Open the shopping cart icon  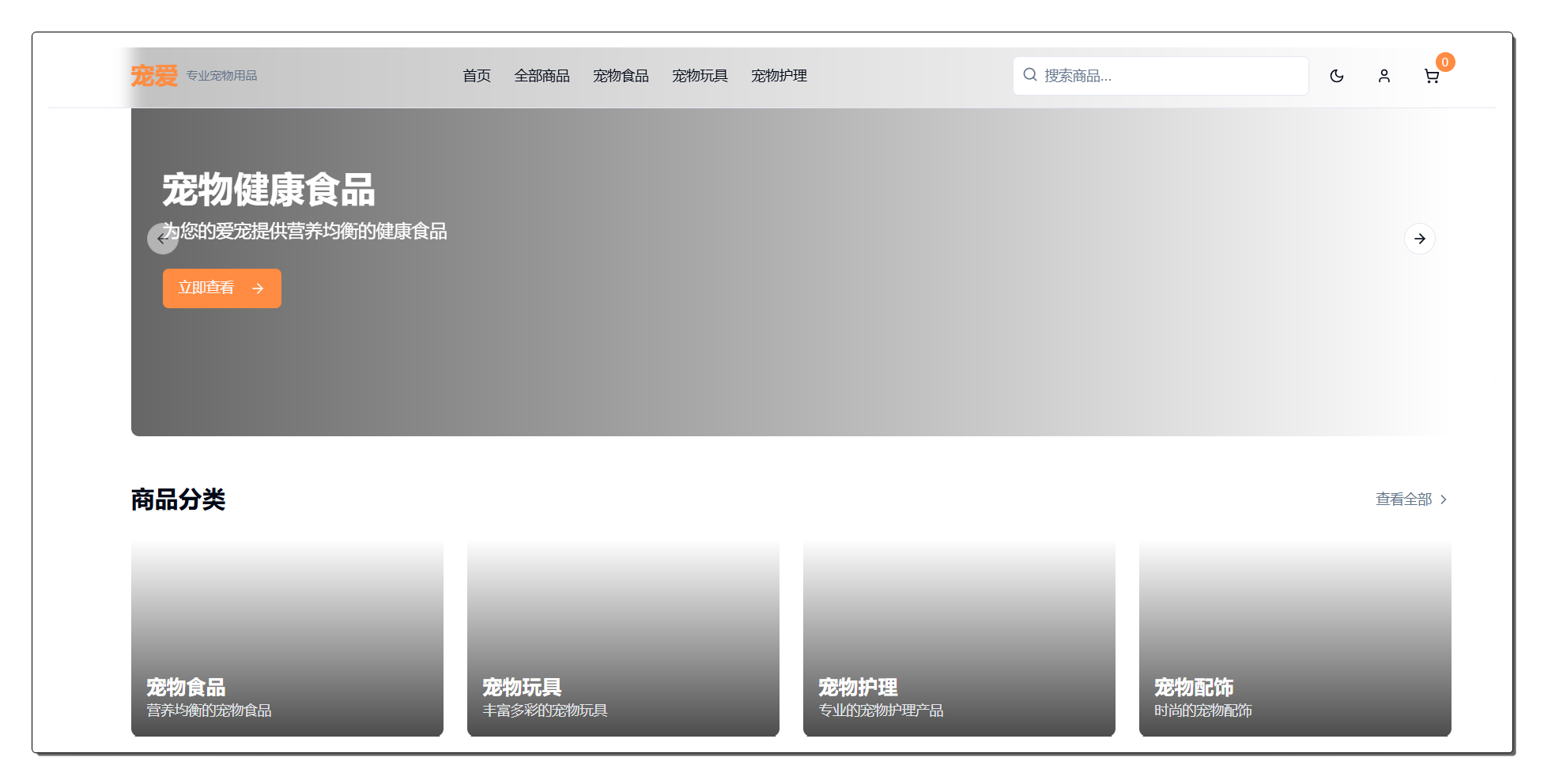(1432, 76)
